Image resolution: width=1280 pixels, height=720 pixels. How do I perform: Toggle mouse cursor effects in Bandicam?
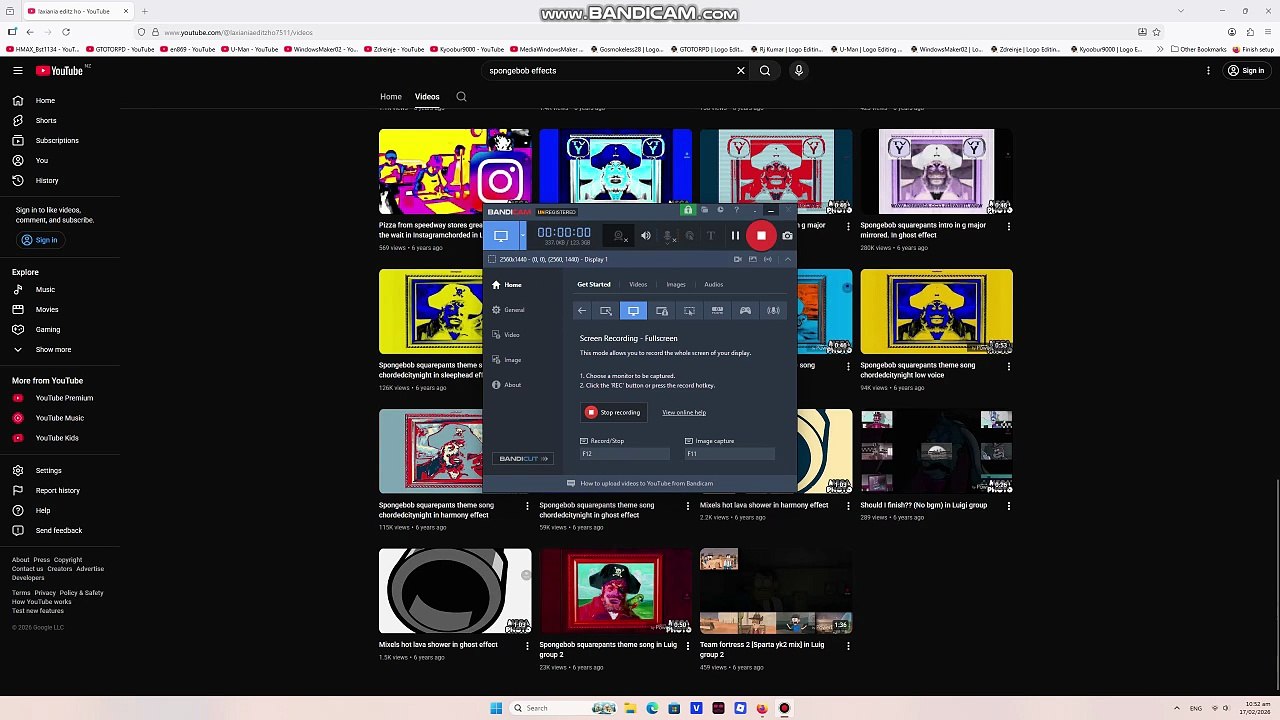click(x=689, y=236)
